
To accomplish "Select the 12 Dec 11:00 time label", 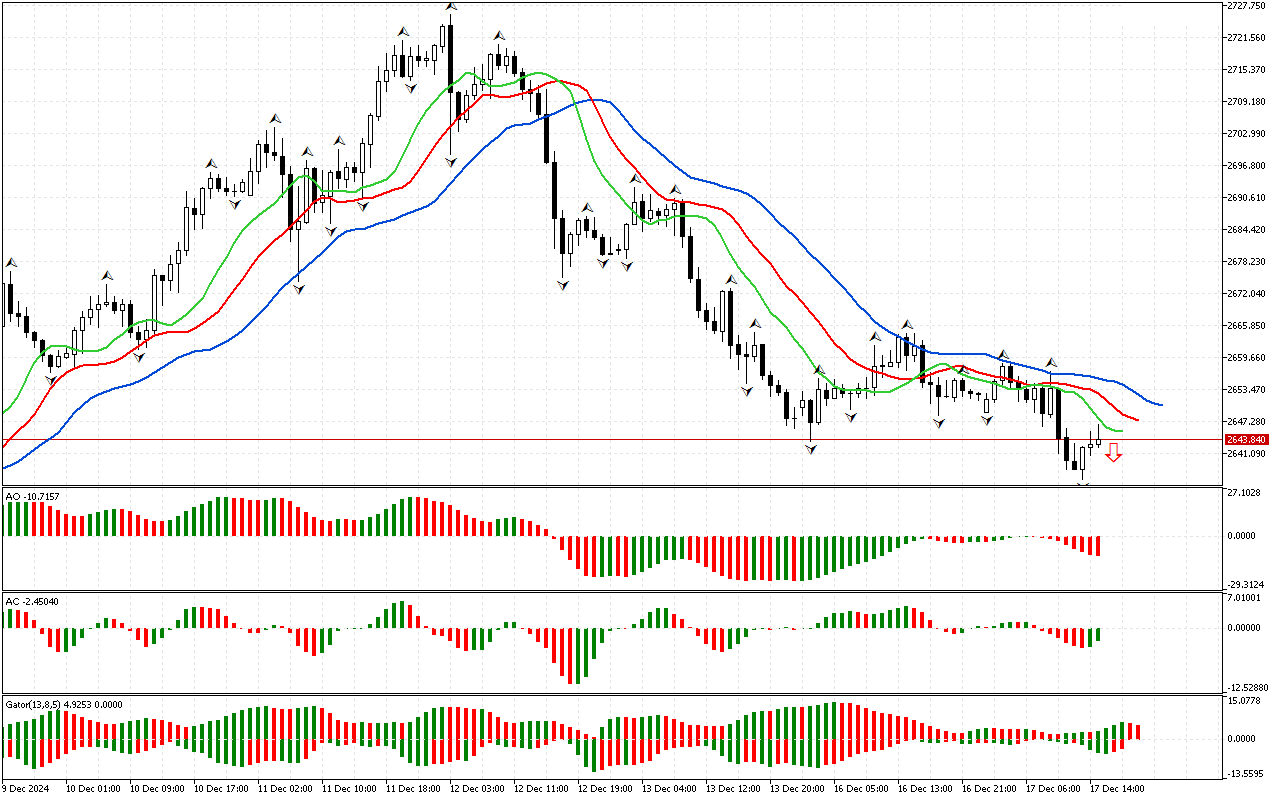I will pyautogui.click(x=541, y=788).
